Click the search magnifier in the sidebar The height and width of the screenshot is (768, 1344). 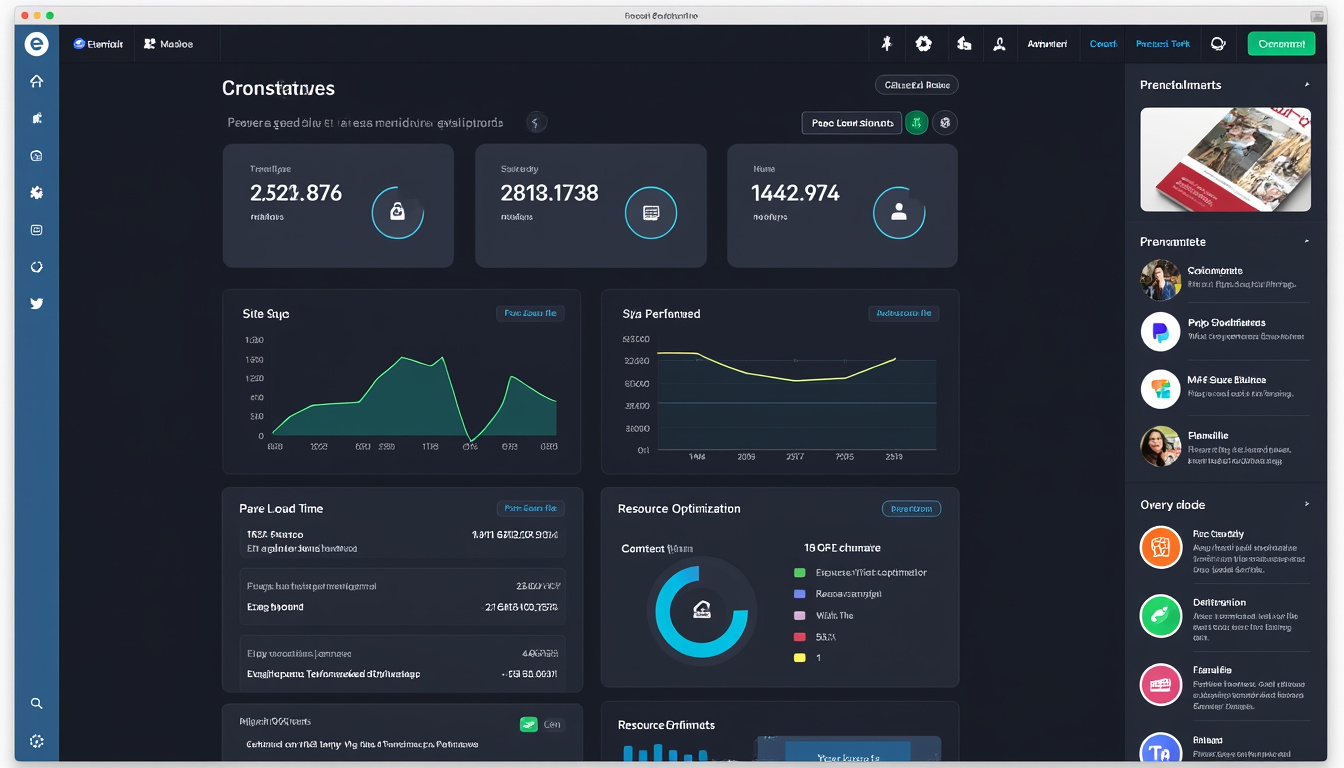(x=36, y=703)
